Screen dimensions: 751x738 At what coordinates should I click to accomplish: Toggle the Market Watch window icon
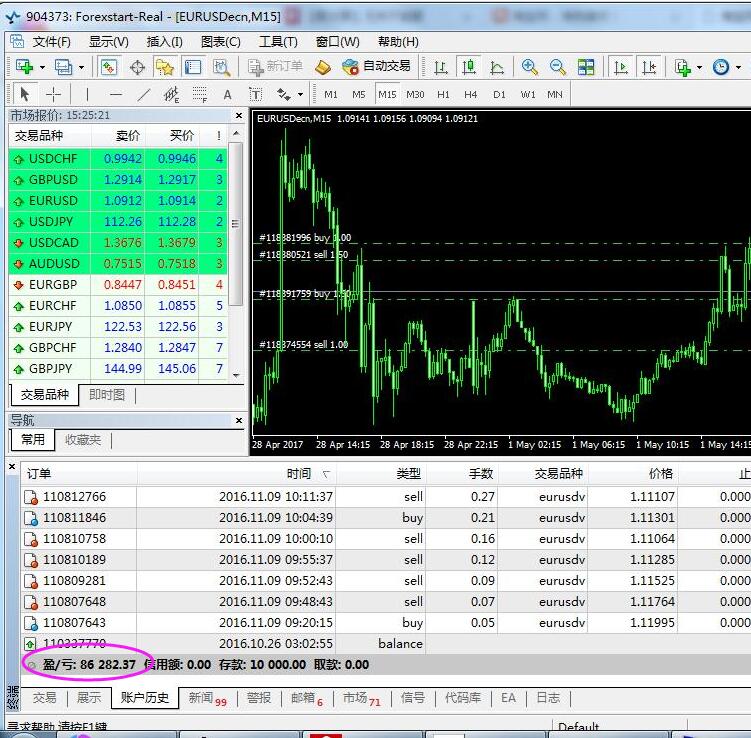click(x=108, y=67)
